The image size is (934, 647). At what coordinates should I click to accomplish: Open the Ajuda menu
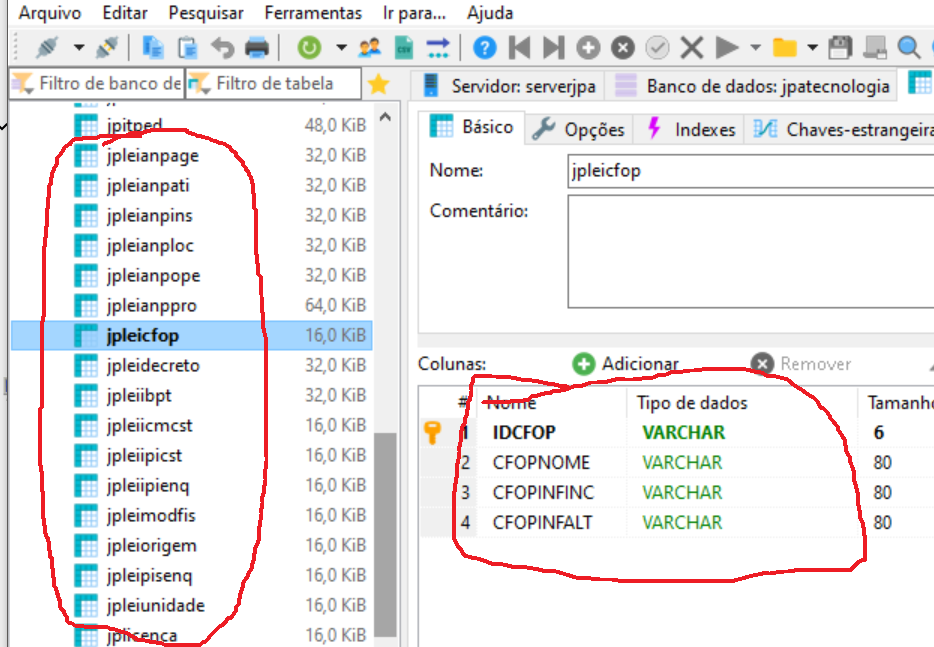click(x=490, y=13)
